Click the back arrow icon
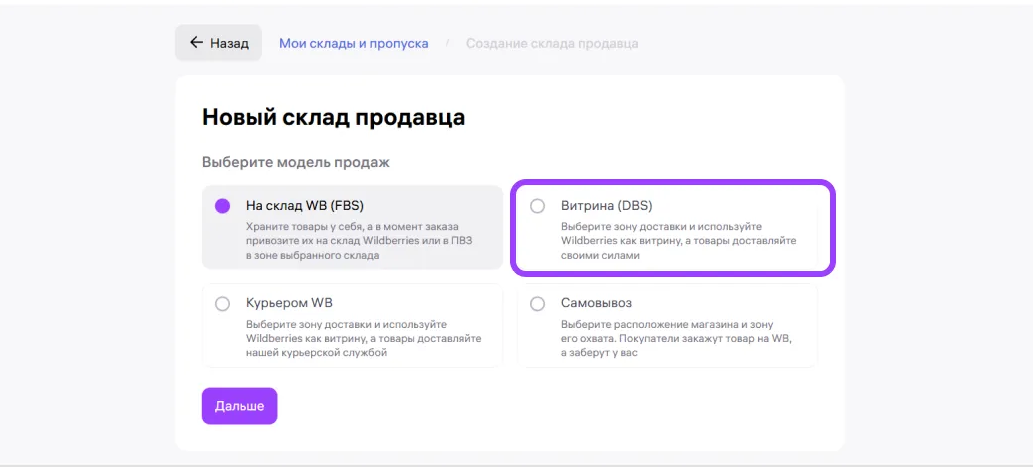The height and width of the screenshot is (470, 1033). click(x=196, y=43)
